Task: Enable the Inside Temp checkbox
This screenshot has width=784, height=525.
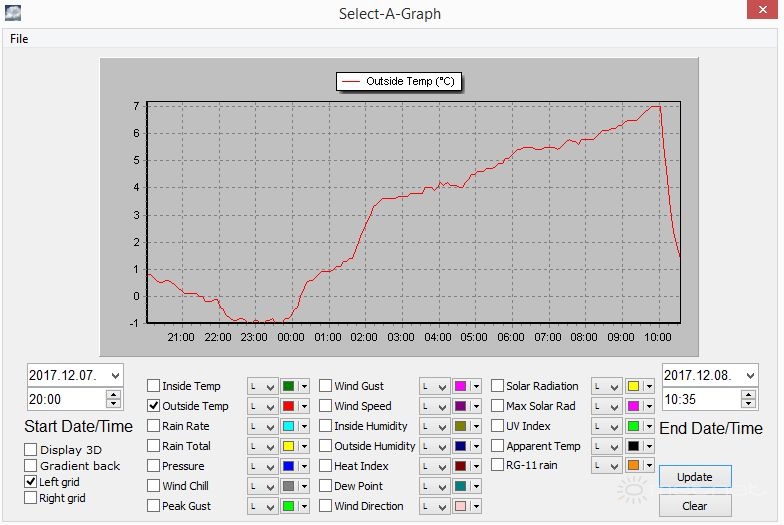Action: click(153, 386)
